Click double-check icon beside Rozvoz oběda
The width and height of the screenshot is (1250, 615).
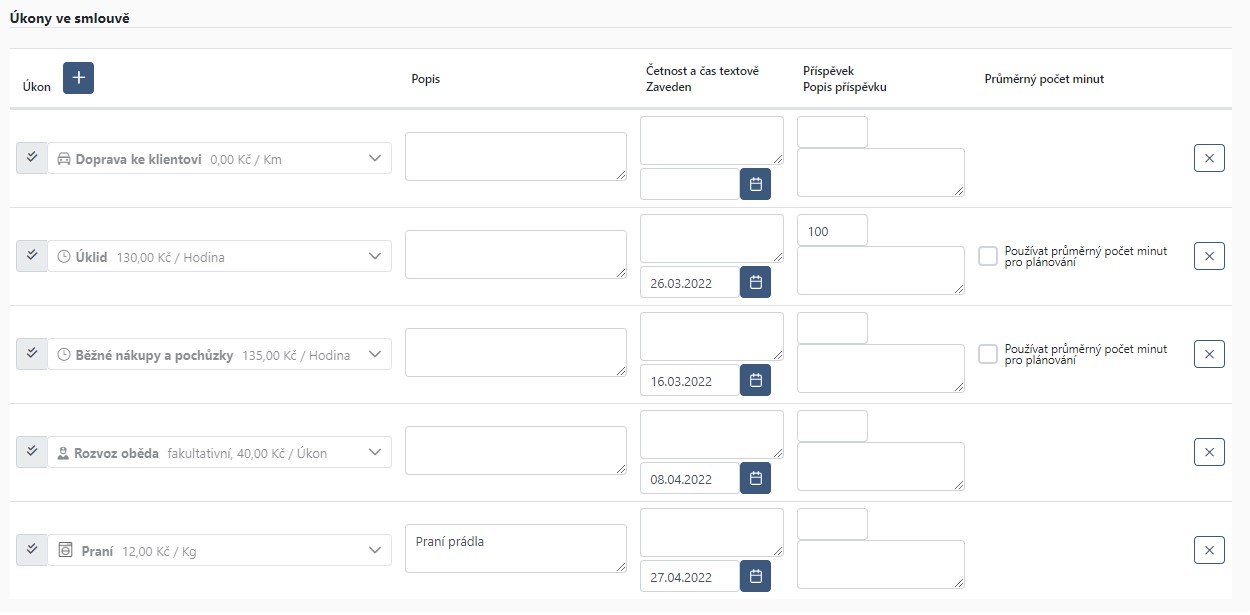[32, 452]
